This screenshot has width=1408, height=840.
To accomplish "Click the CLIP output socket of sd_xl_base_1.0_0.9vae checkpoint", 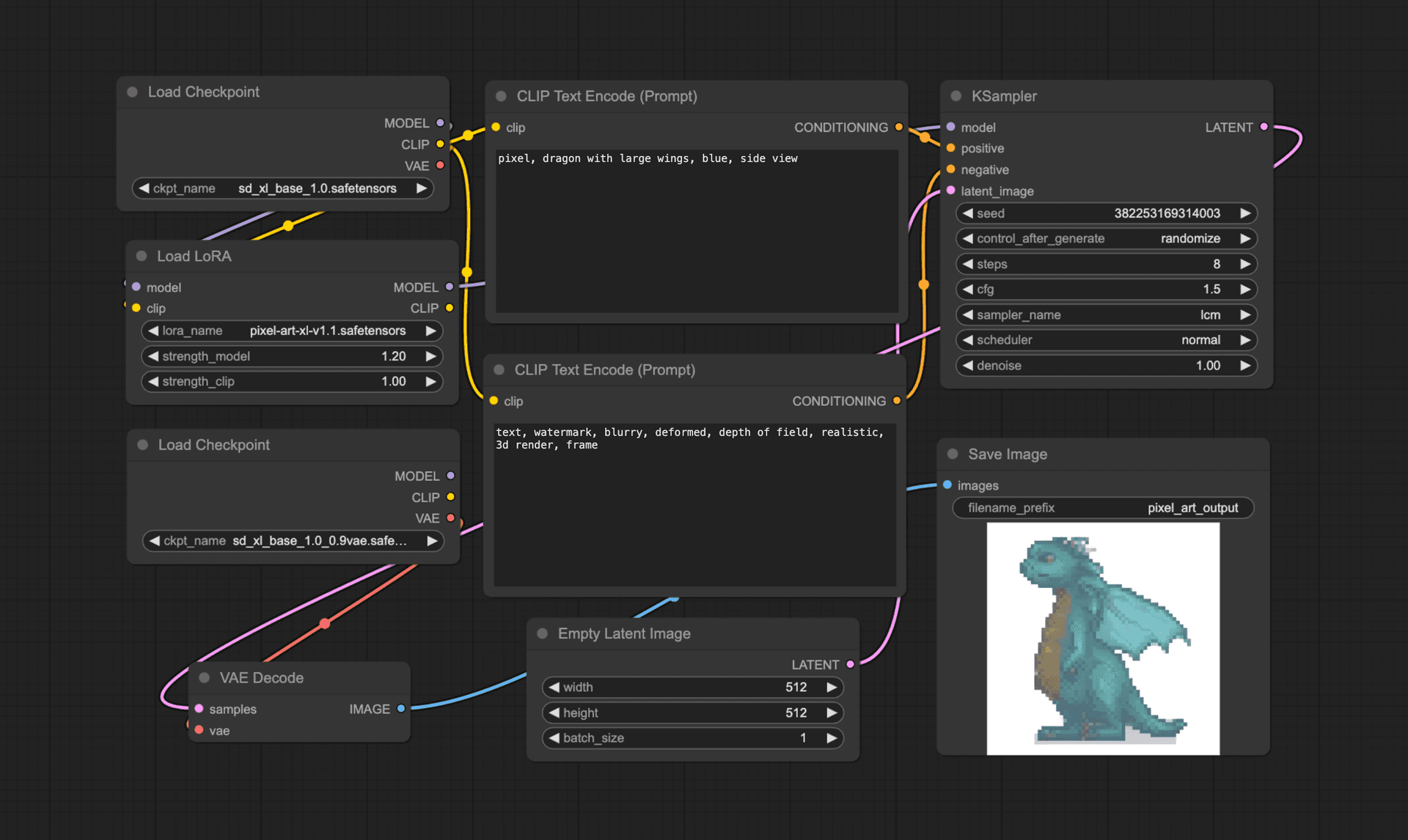I will click(450, 497).
